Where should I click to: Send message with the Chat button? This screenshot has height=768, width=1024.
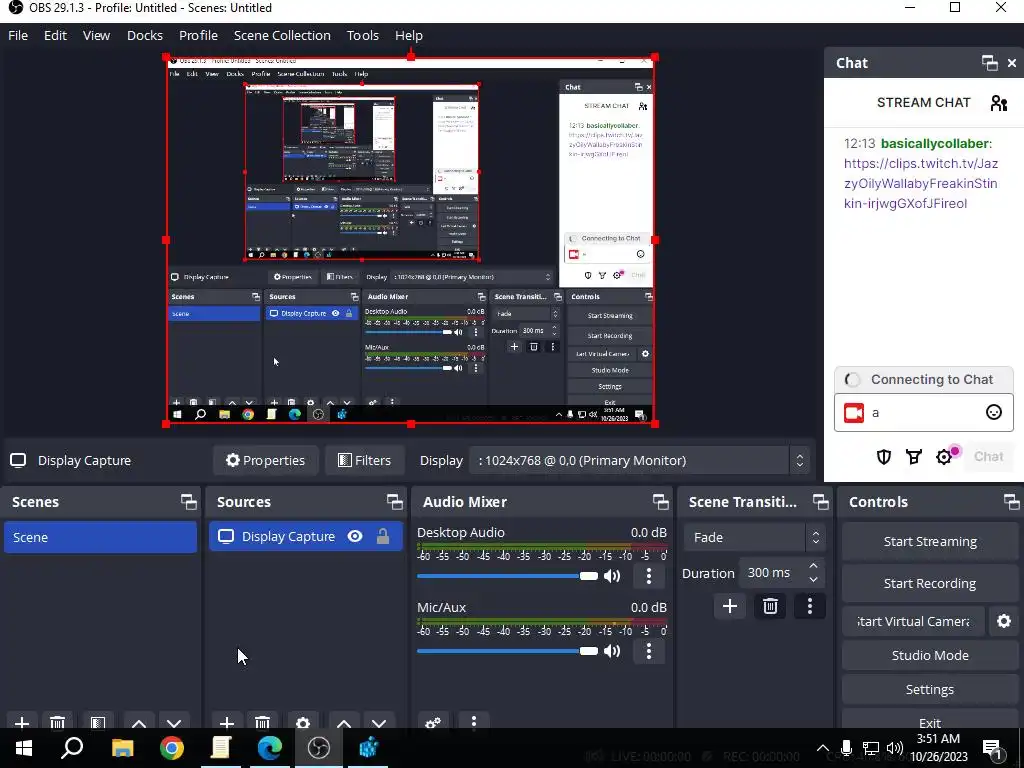[988, 456]
